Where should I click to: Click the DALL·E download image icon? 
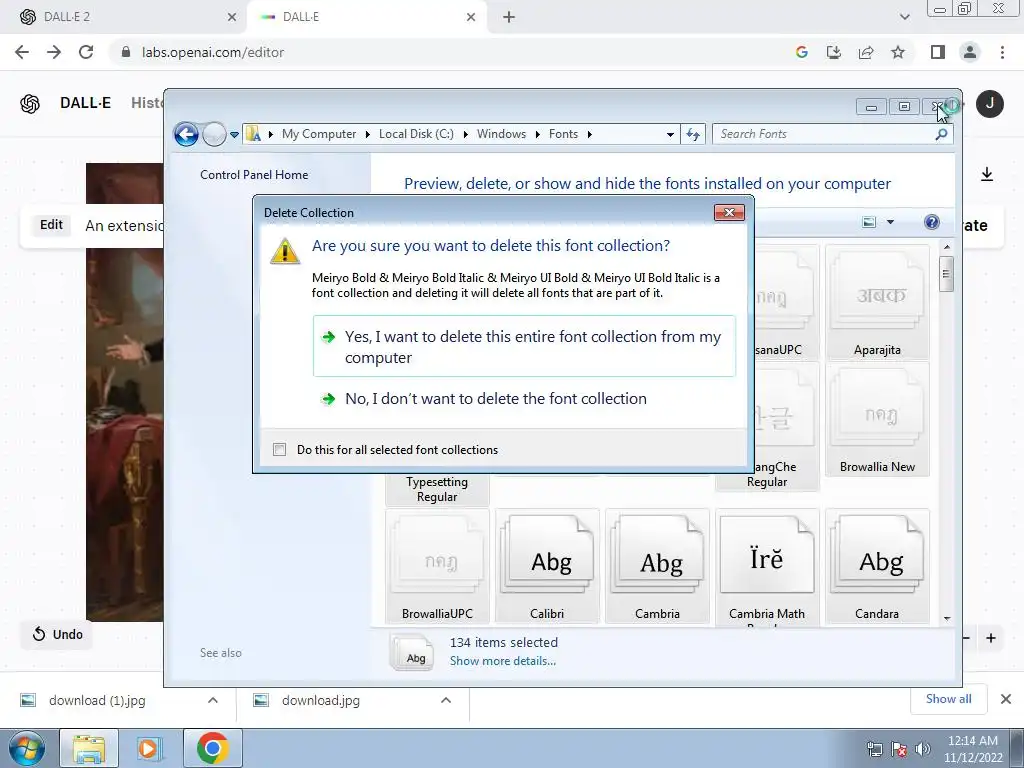(987, 174)
